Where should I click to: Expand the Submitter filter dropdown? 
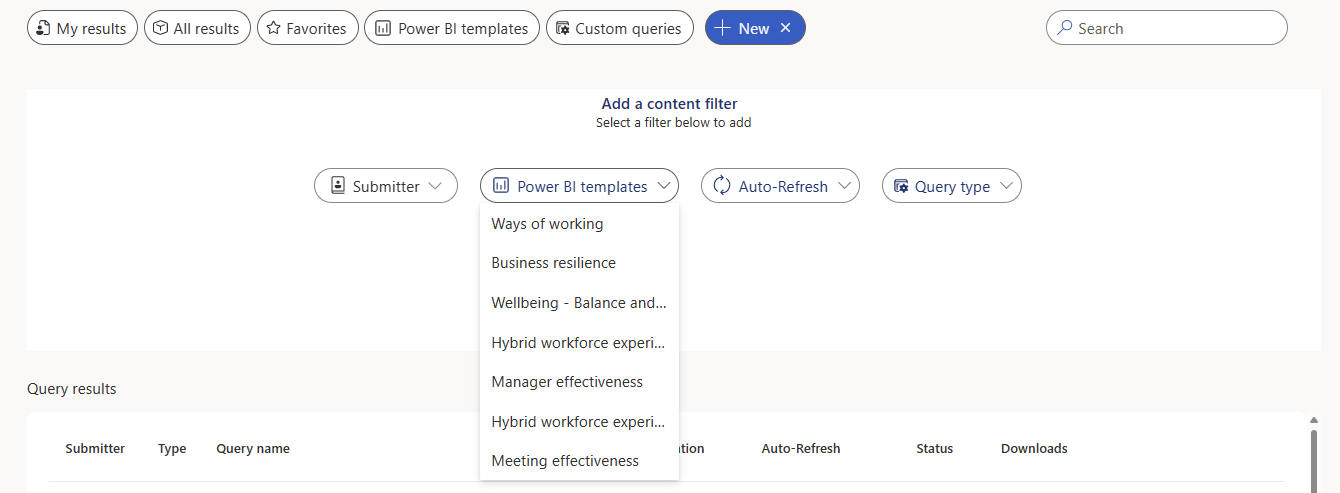386,186
